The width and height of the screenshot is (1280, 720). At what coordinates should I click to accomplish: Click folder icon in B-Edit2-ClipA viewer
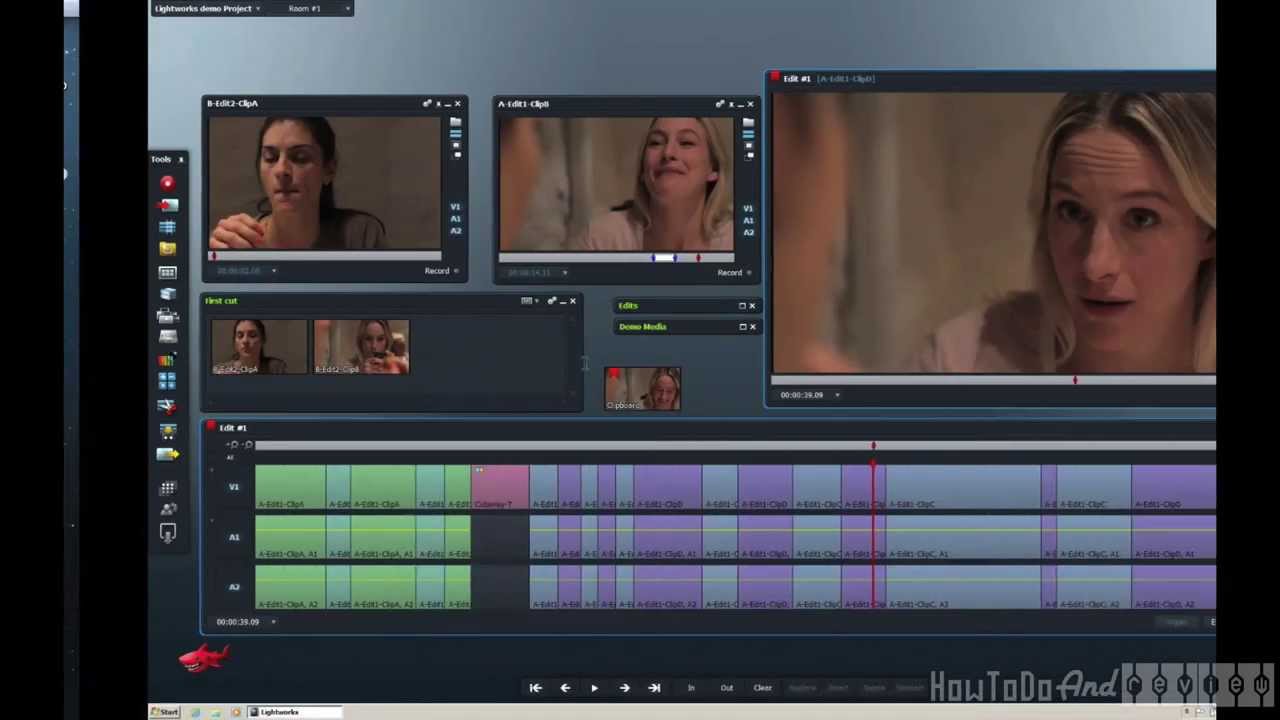[x=455, y=122]
